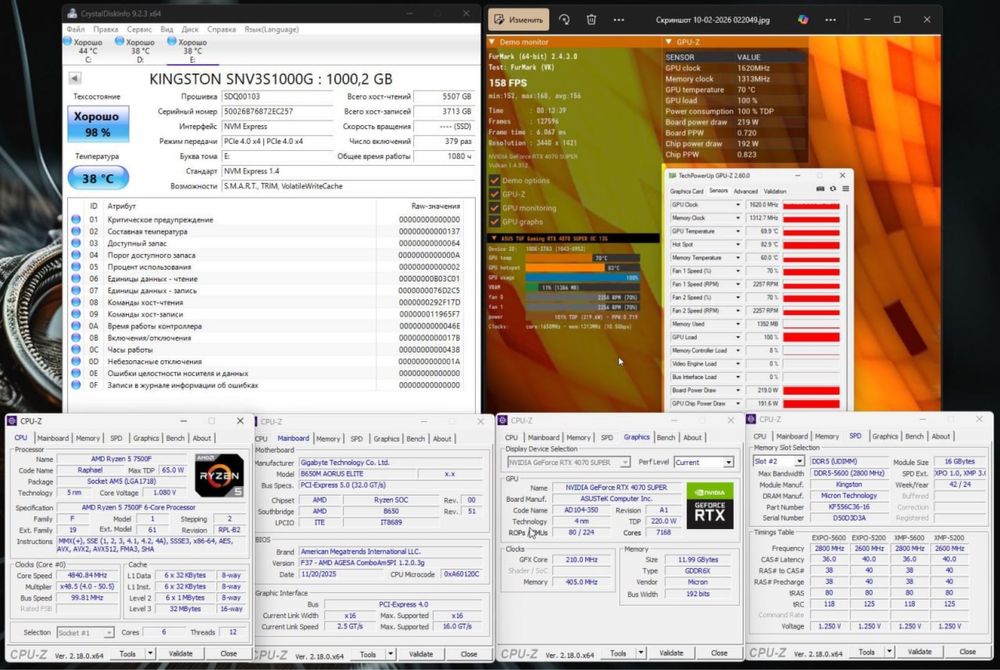
Task: Click the Прошивка field showing SDQ00103
Action: pos(277,96)
